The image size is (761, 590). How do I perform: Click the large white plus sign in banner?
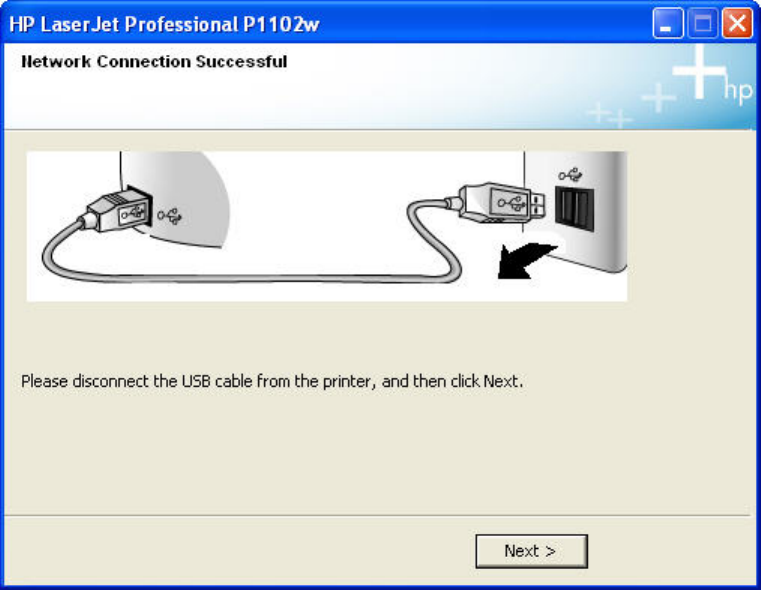click(x=698, y=71)
